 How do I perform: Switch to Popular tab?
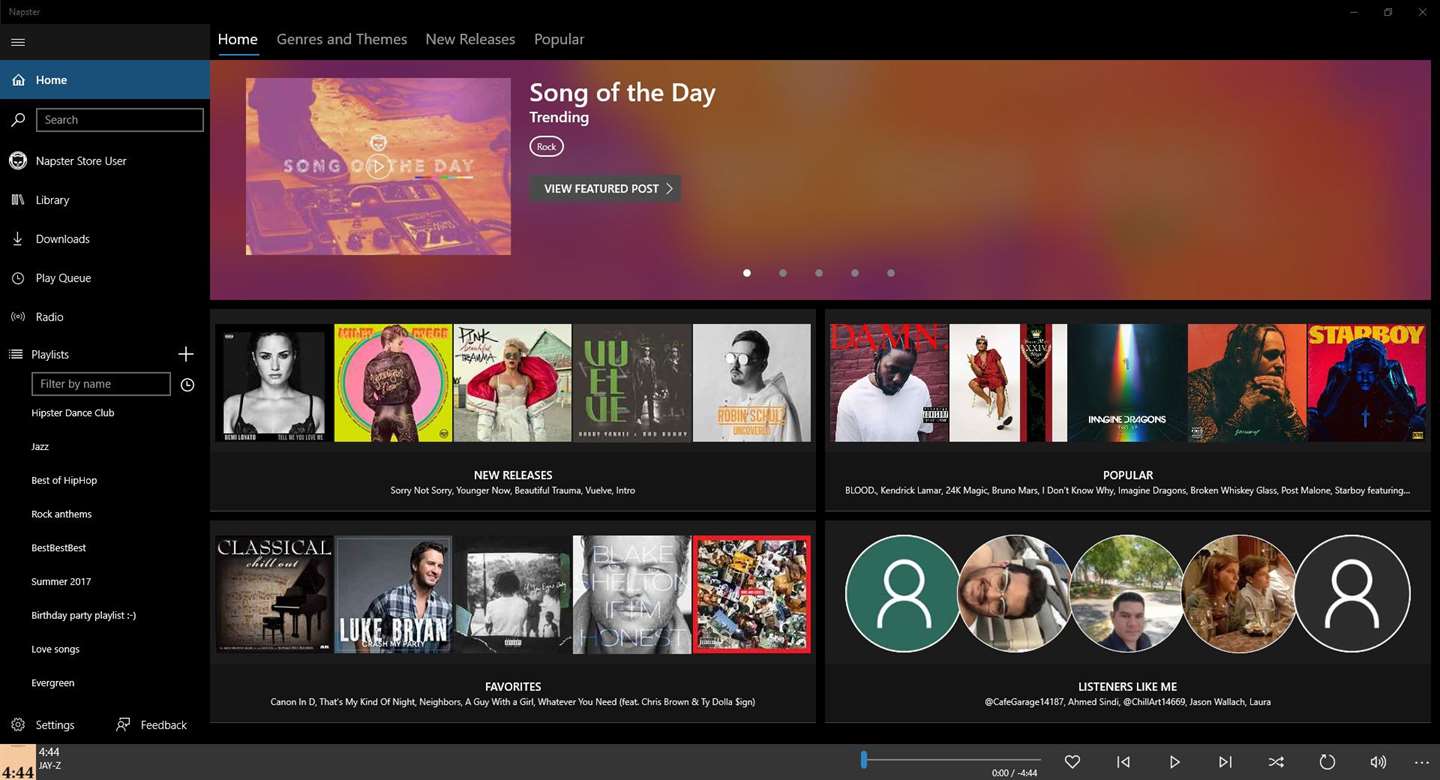559,39
